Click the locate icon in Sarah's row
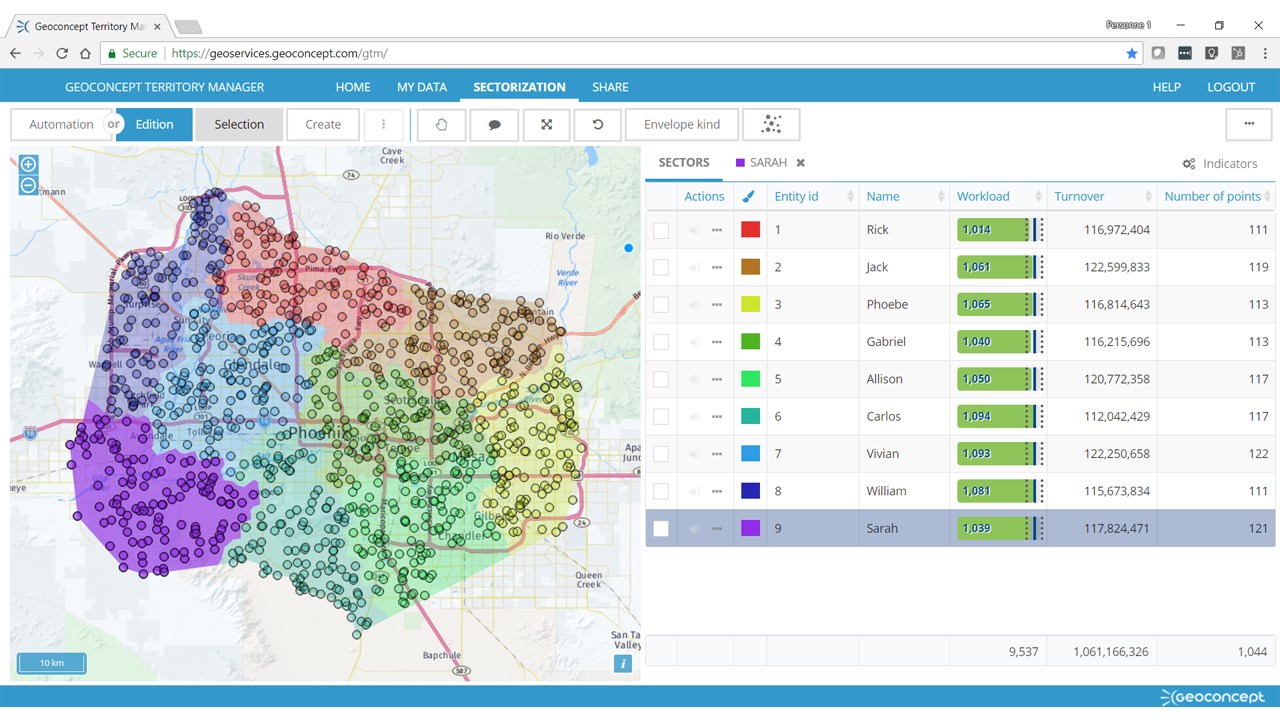Viewport: 1280px width, 720px height. point(694,529)
